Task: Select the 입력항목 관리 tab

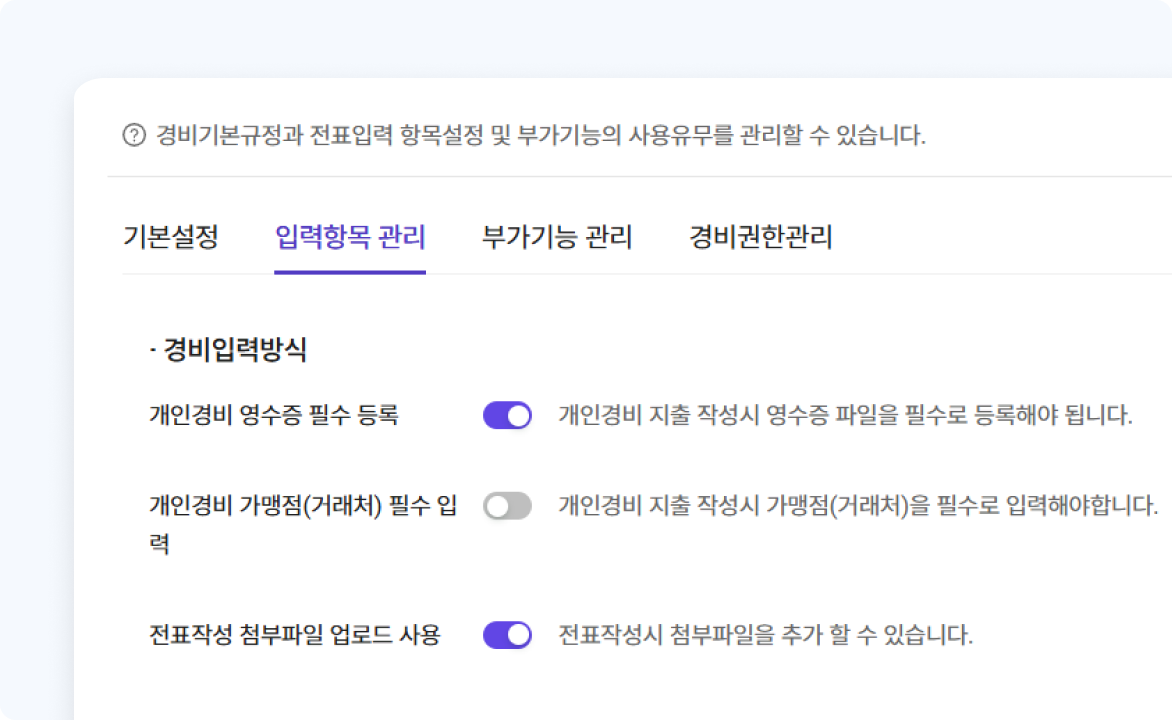Action: click(x=350, y=238)
